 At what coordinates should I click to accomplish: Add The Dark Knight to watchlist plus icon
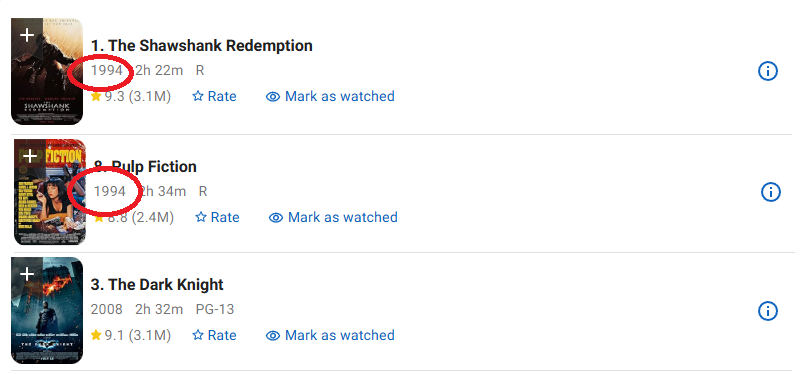click(x=27, y=274)
